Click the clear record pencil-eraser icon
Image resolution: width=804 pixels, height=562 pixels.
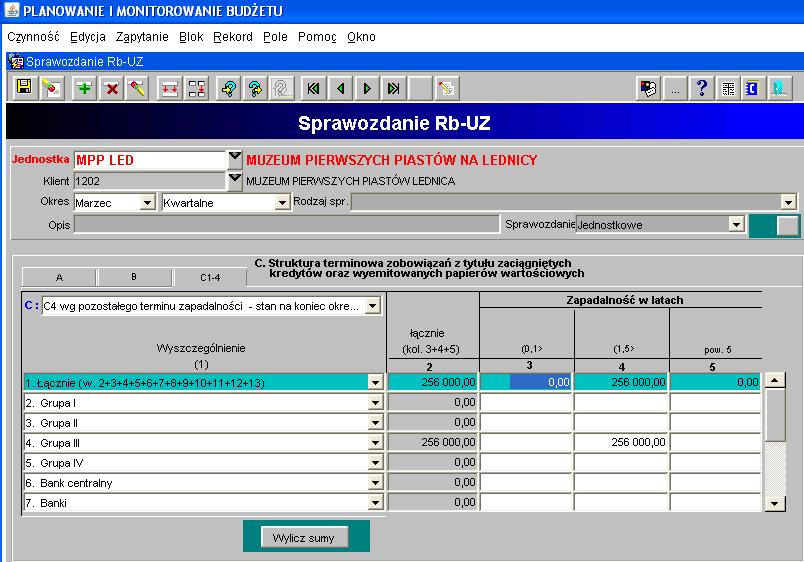(x=137, y=88)
